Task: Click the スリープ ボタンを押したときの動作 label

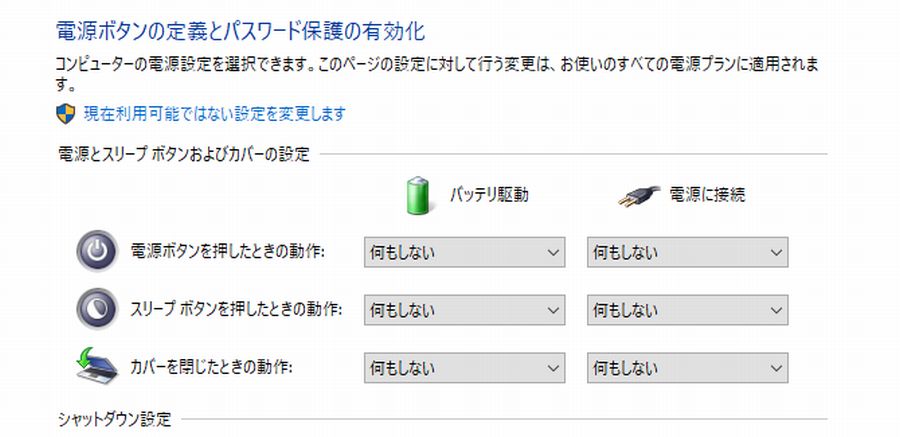Action: click(x=236, y=310)
